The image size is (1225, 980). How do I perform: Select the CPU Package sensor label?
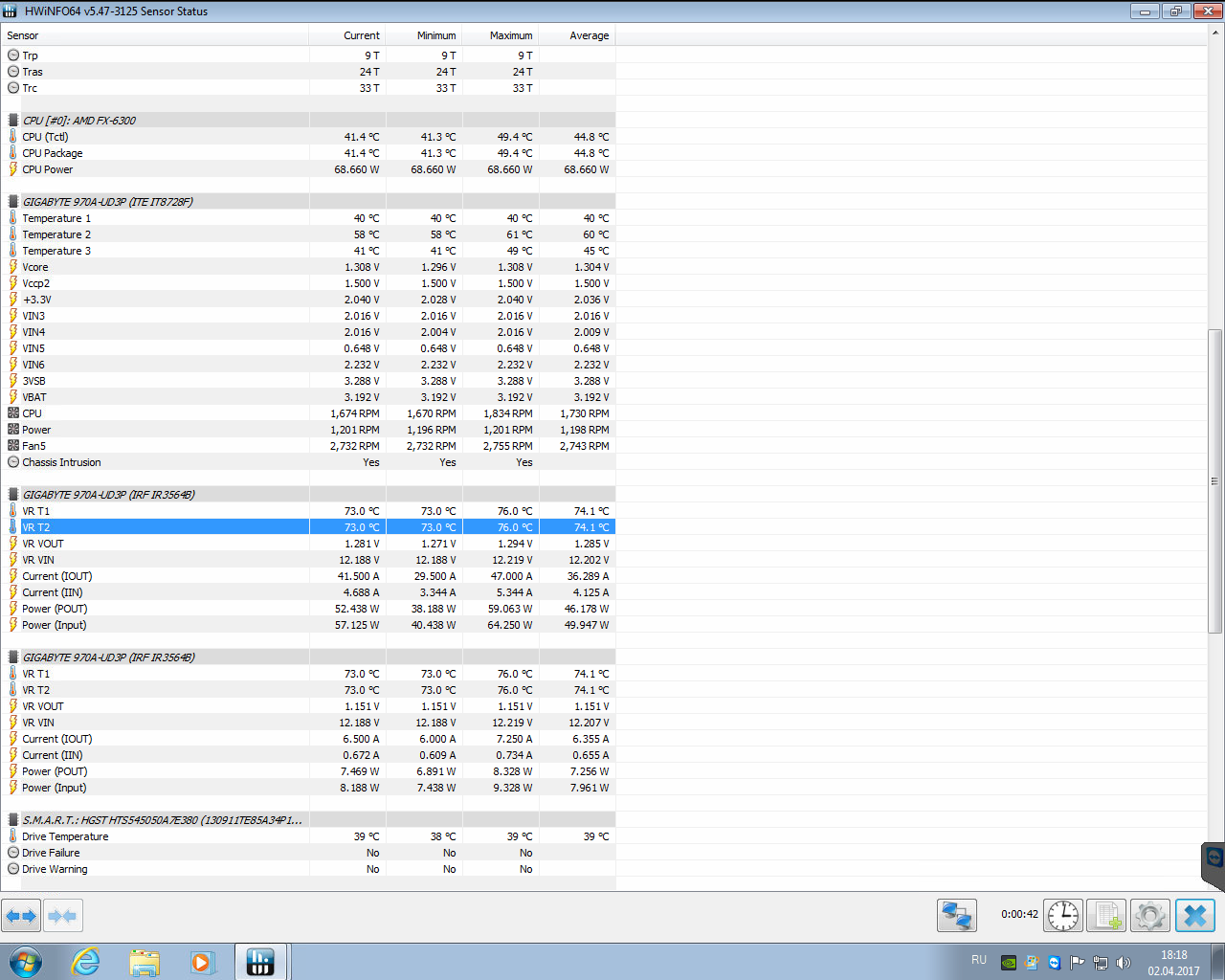click(x=53, y=153)
